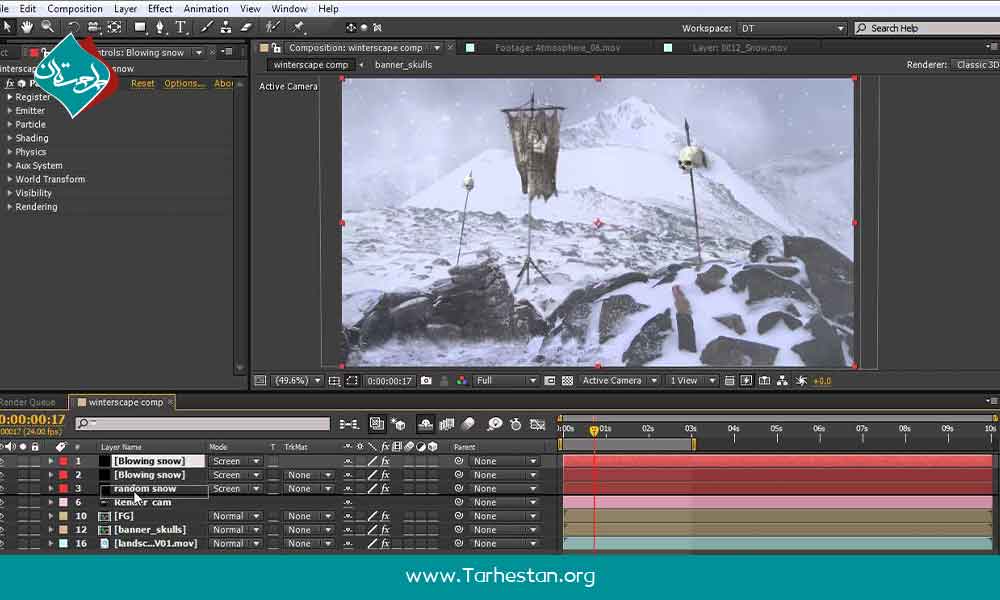Select the Horizontal Type tool

pos(181,27)
